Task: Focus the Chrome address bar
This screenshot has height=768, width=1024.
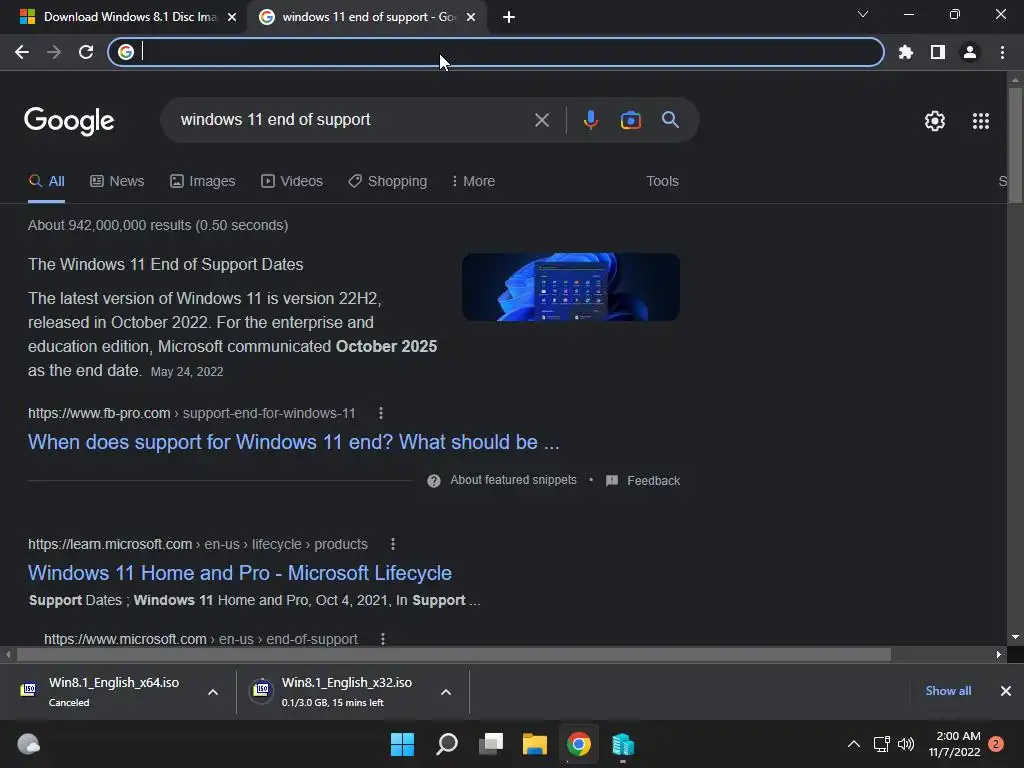Action: coord(496,52)
